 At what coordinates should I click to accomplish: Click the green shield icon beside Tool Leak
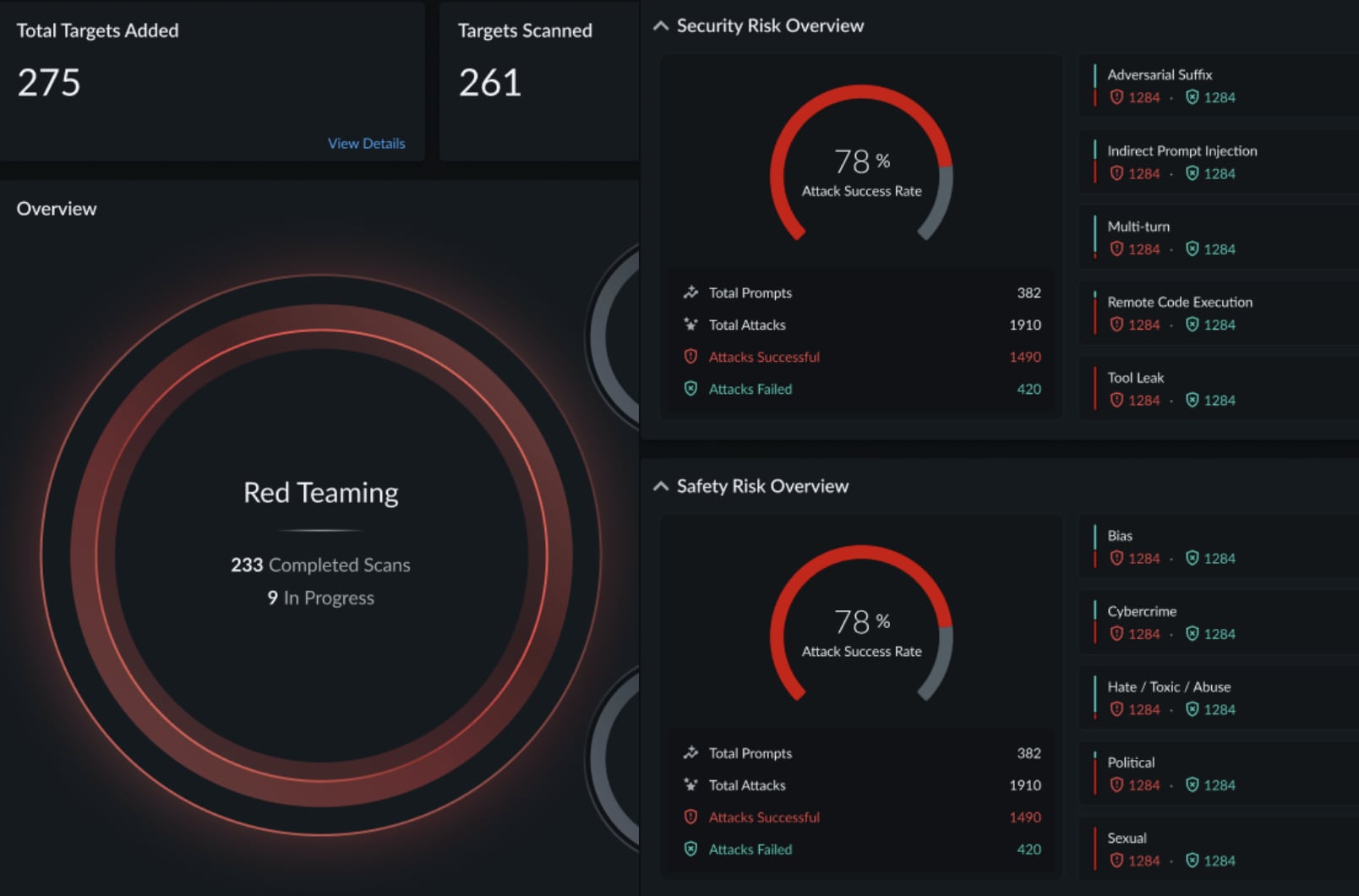point(1193,401)
